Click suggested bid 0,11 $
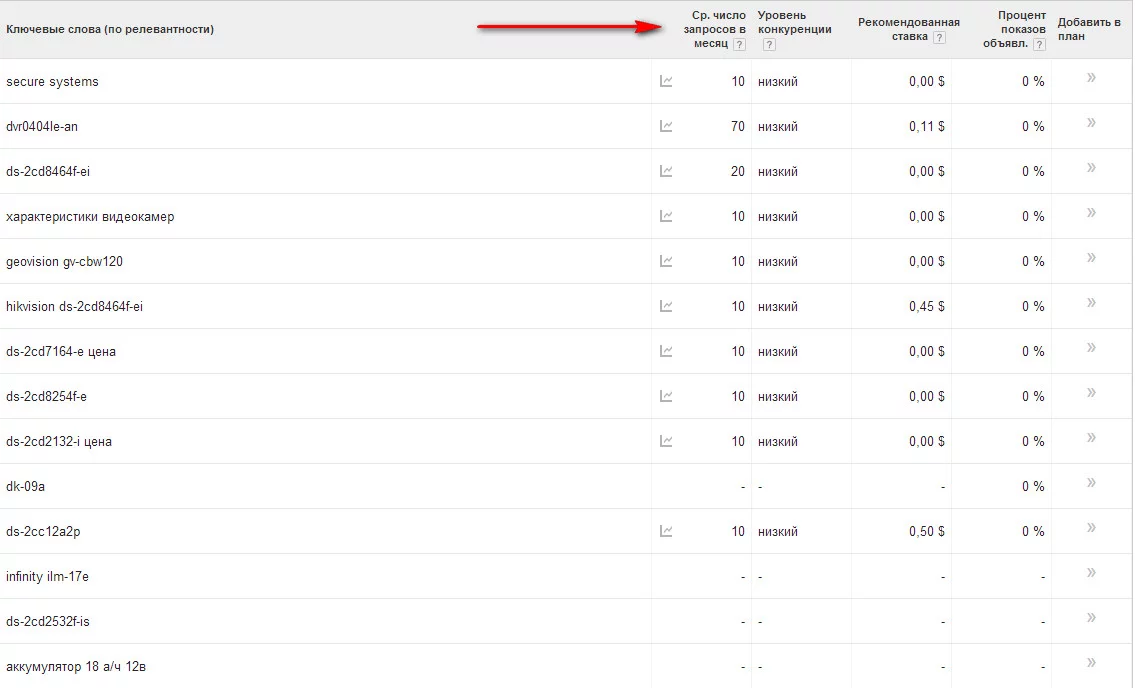This screenshot has width=1135, height=688. 927,126
